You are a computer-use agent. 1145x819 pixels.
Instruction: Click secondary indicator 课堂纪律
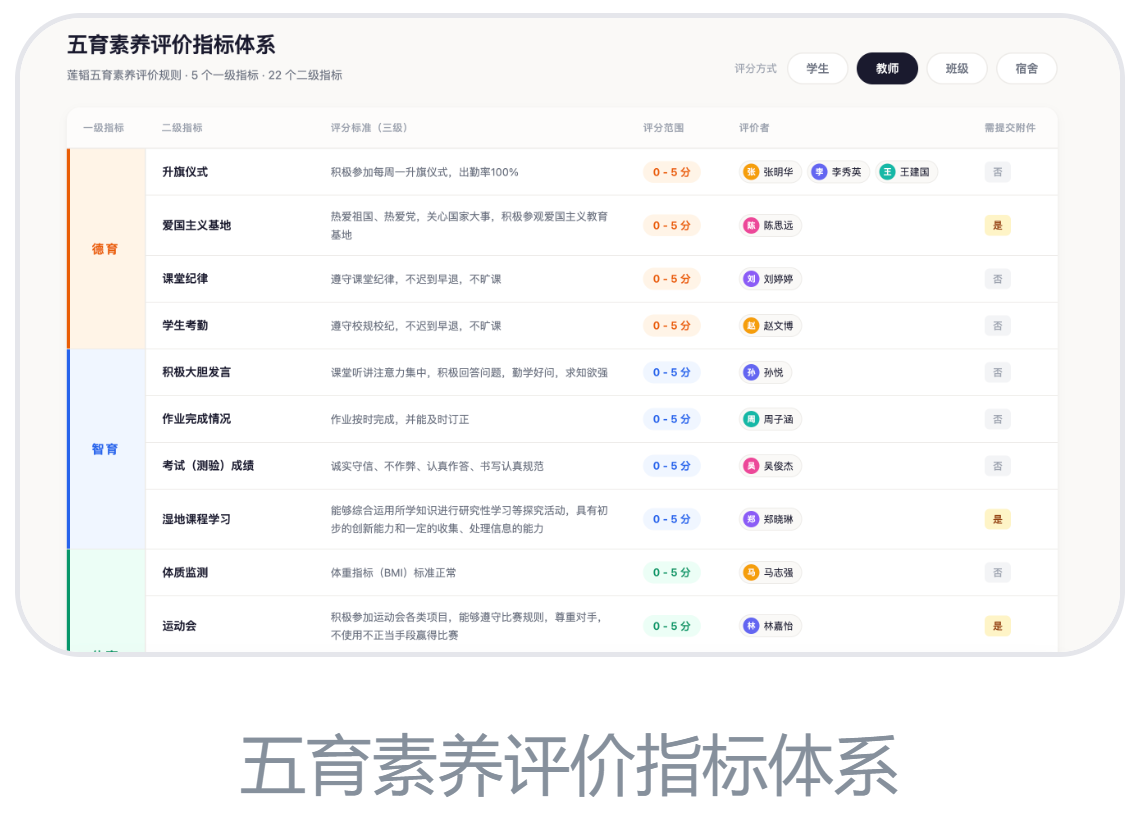(185, 279)
